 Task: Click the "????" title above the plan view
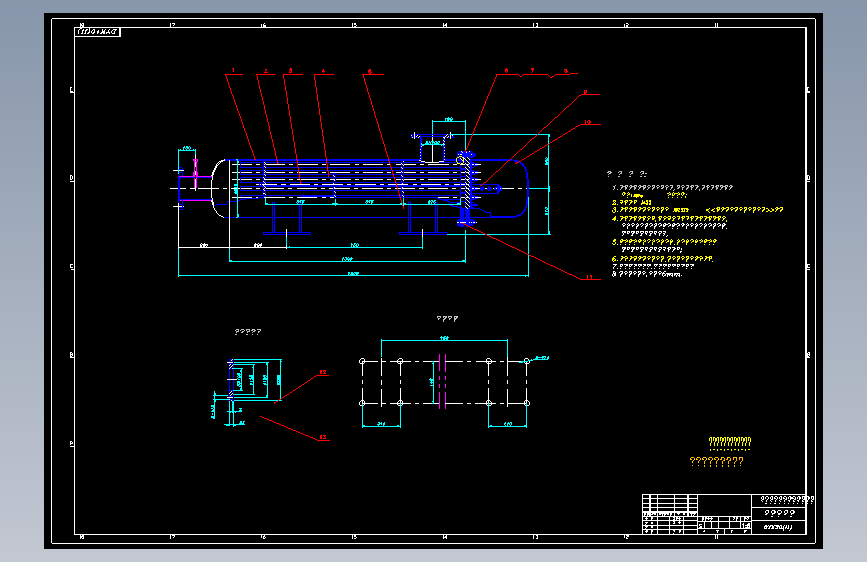coord(447,319)
